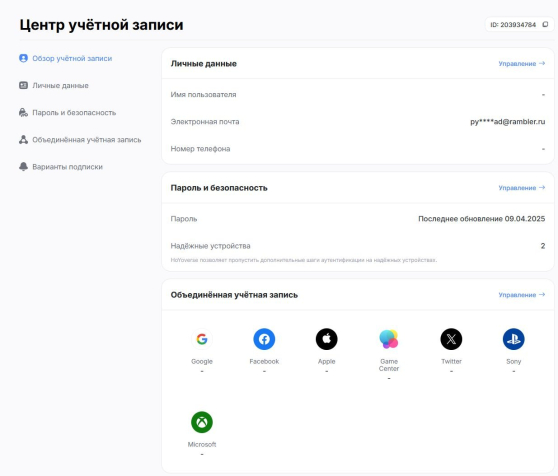
Task: Click the Sony PlayStation icon
Action: 514,339
